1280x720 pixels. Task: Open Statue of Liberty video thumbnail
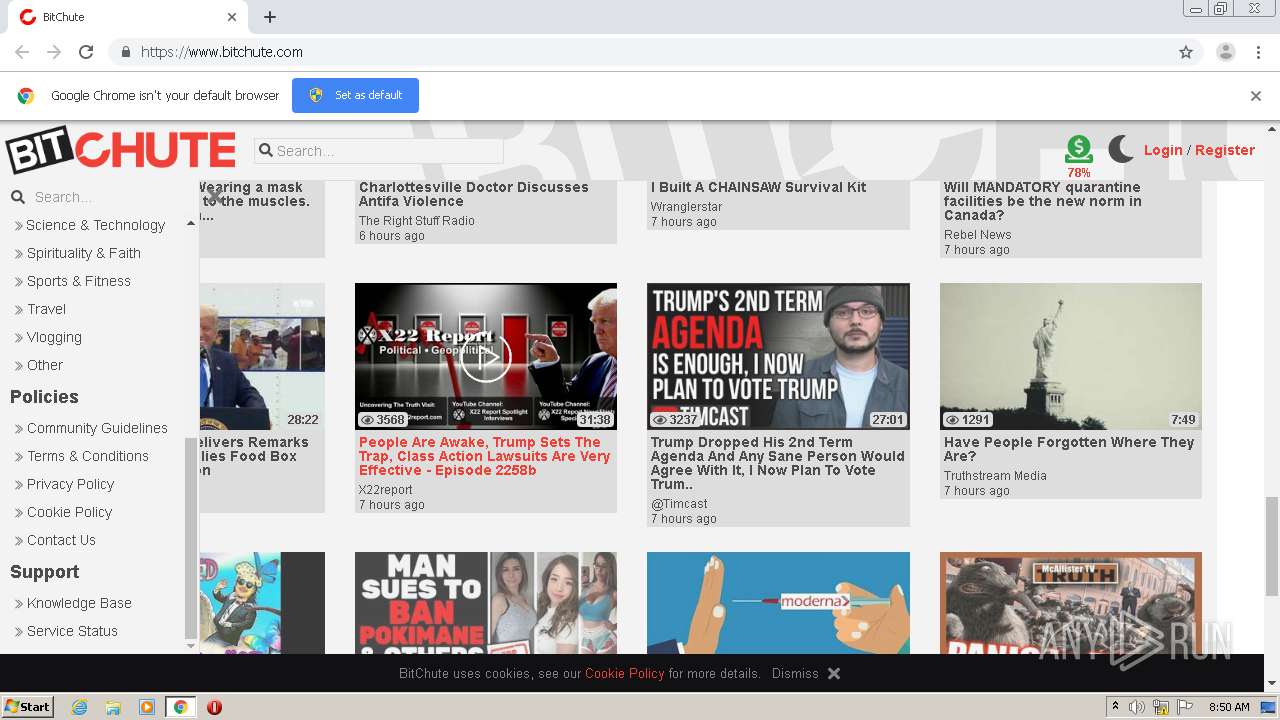(x=1071, y=356)
